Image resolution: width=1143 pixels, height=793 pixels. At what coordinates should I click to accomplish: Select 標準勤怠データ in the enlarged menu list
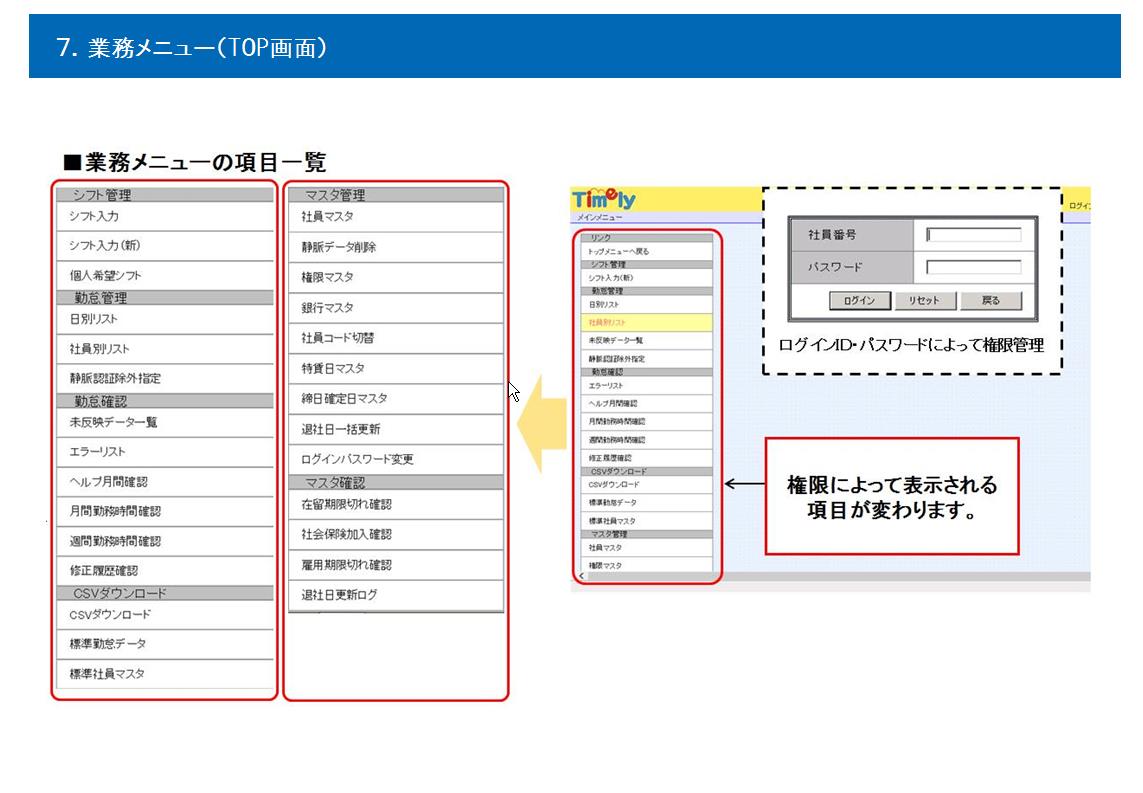coord(165,644)
